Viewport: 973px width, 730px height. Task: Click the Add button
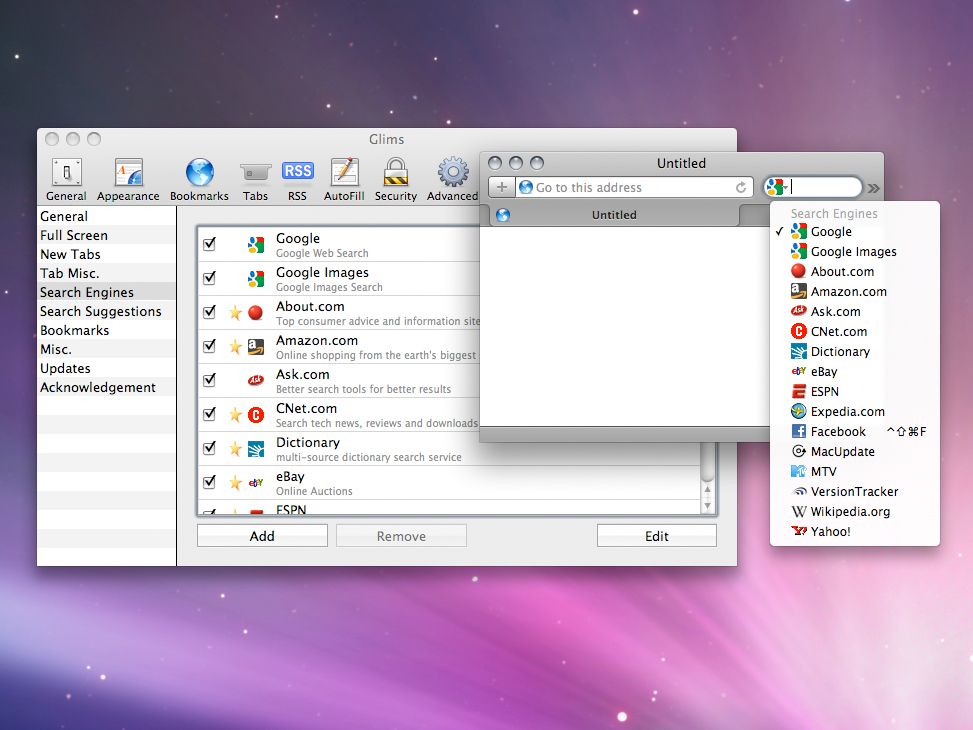pyautogui.click(x=262, y=536)
